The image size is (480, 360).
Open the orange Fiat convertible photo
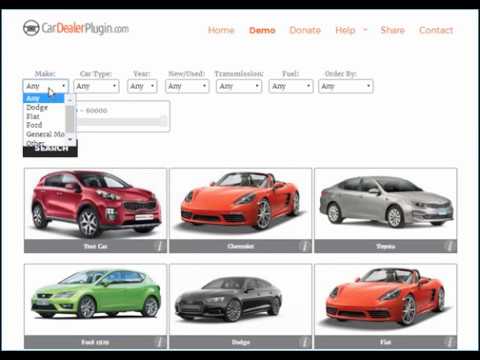tap(386, 300)
